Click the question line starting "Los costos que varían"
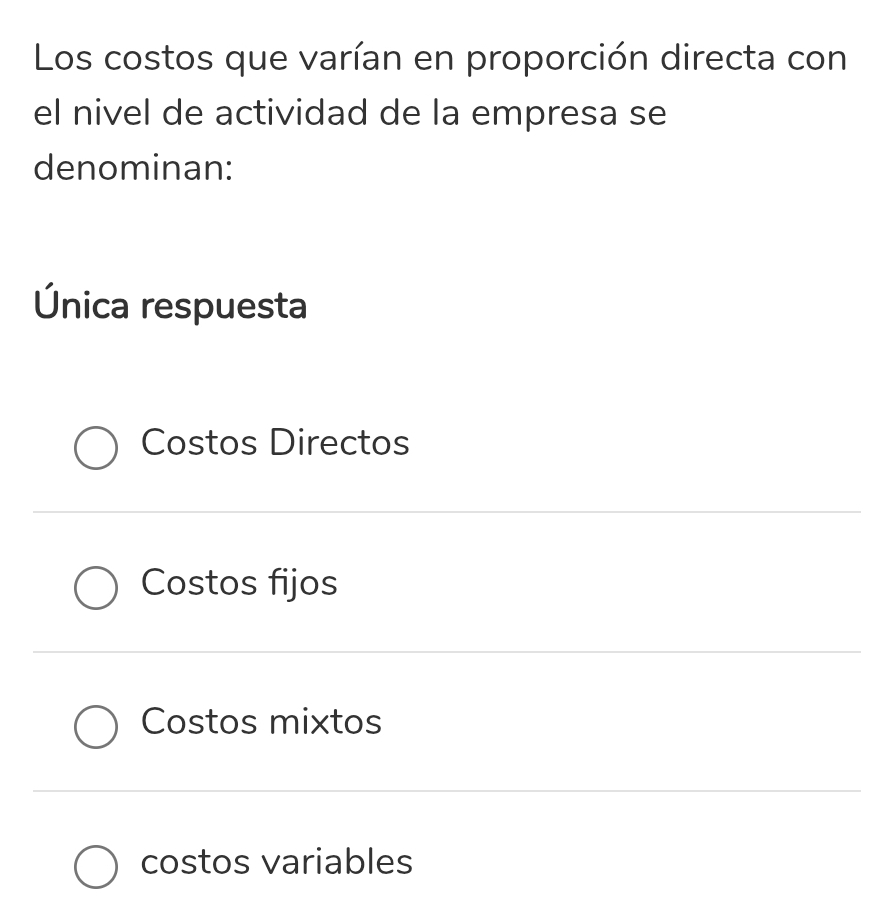 (x=440, y=58)
